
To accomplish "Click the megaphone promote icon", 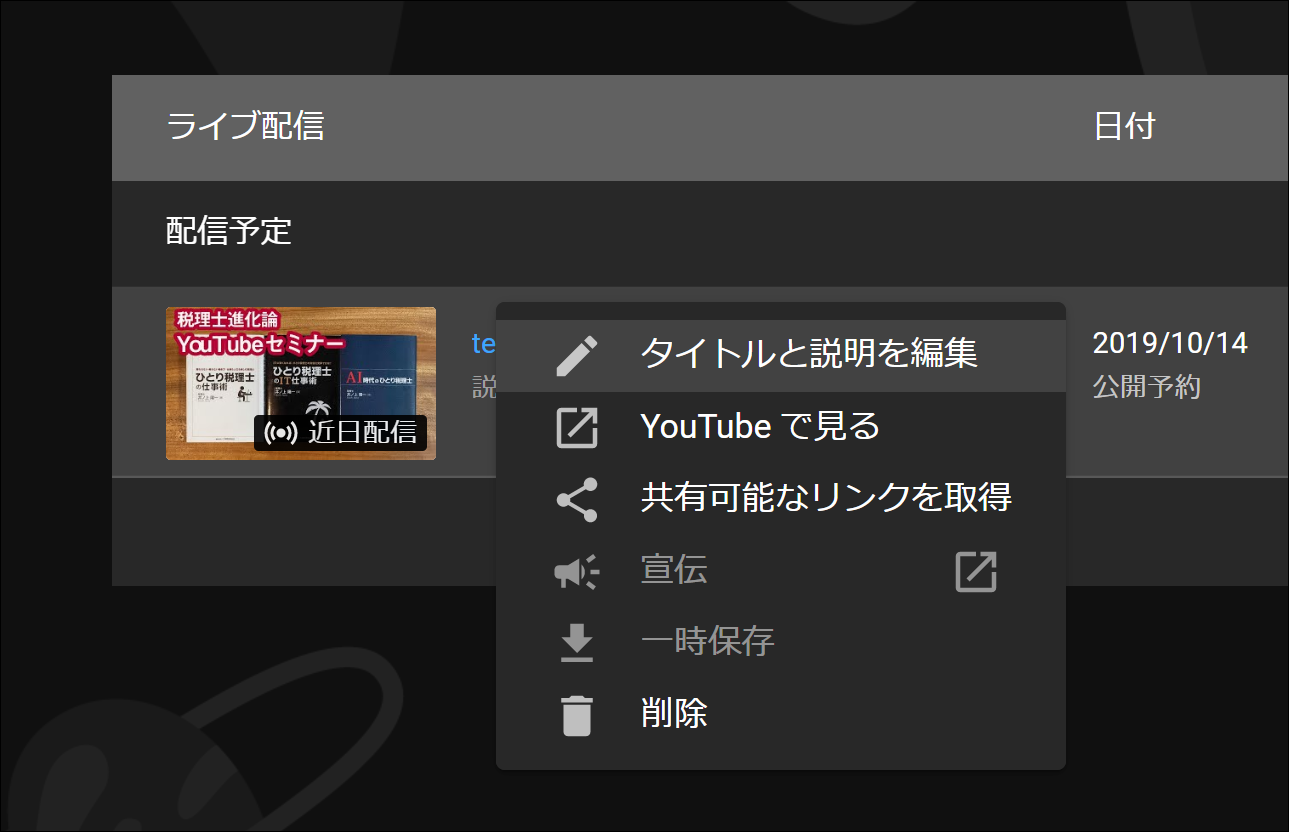I will [577, 572].
